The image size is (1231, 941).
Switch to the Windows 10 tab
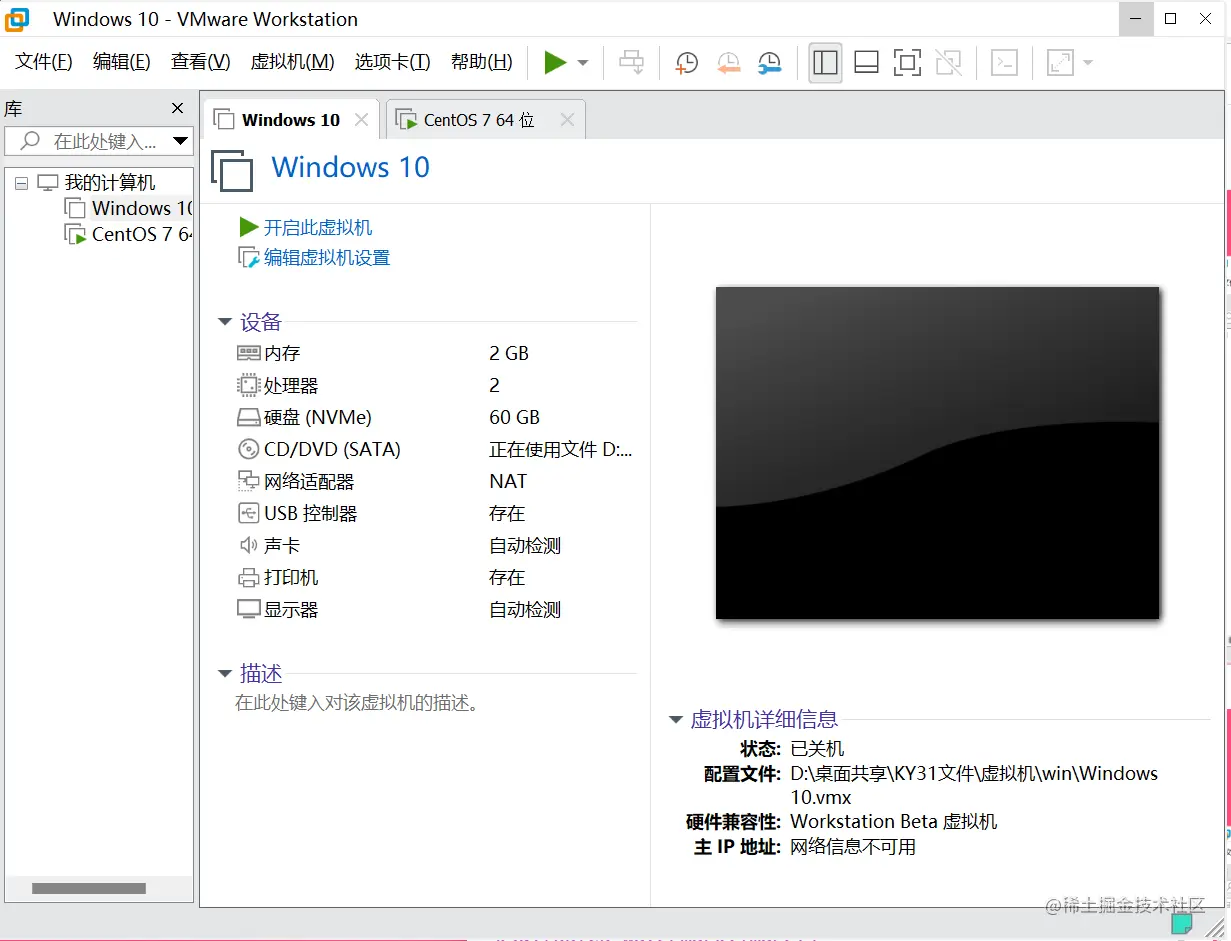(x=290, y=120)
